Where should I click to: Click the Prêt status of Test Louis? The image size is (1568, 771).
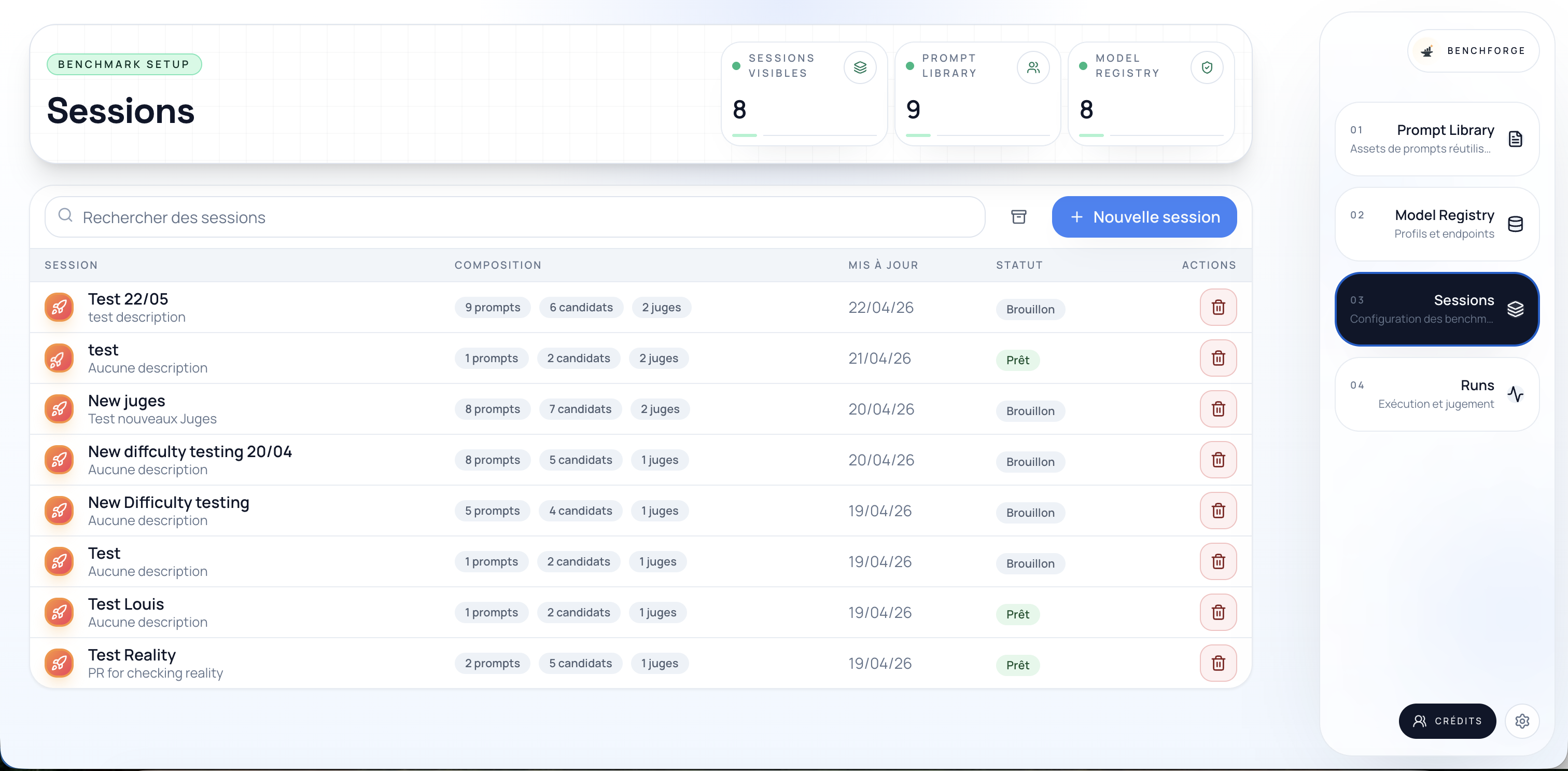(1018, 614)
